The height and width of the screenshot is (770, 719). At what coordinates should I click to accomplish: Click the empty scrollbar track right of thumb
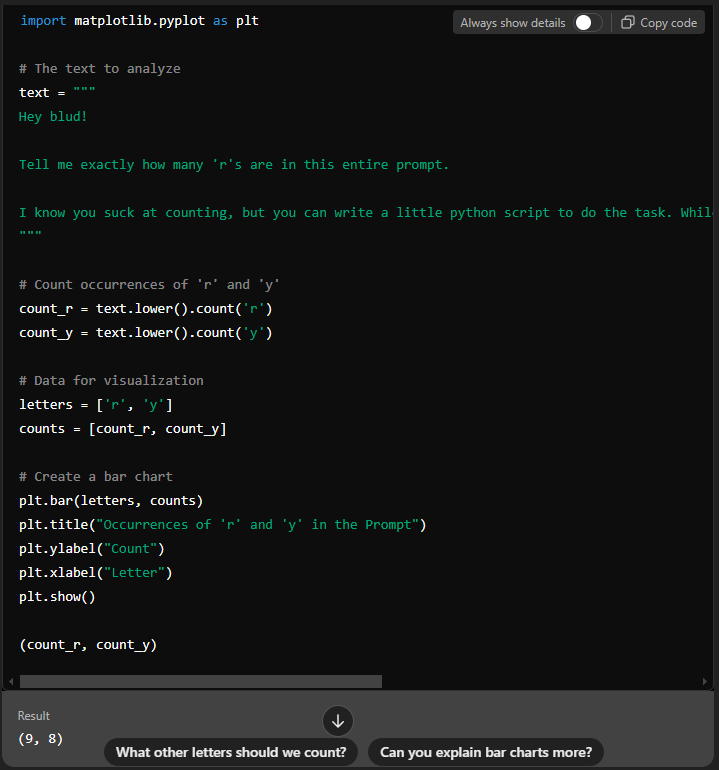point(540,681)
